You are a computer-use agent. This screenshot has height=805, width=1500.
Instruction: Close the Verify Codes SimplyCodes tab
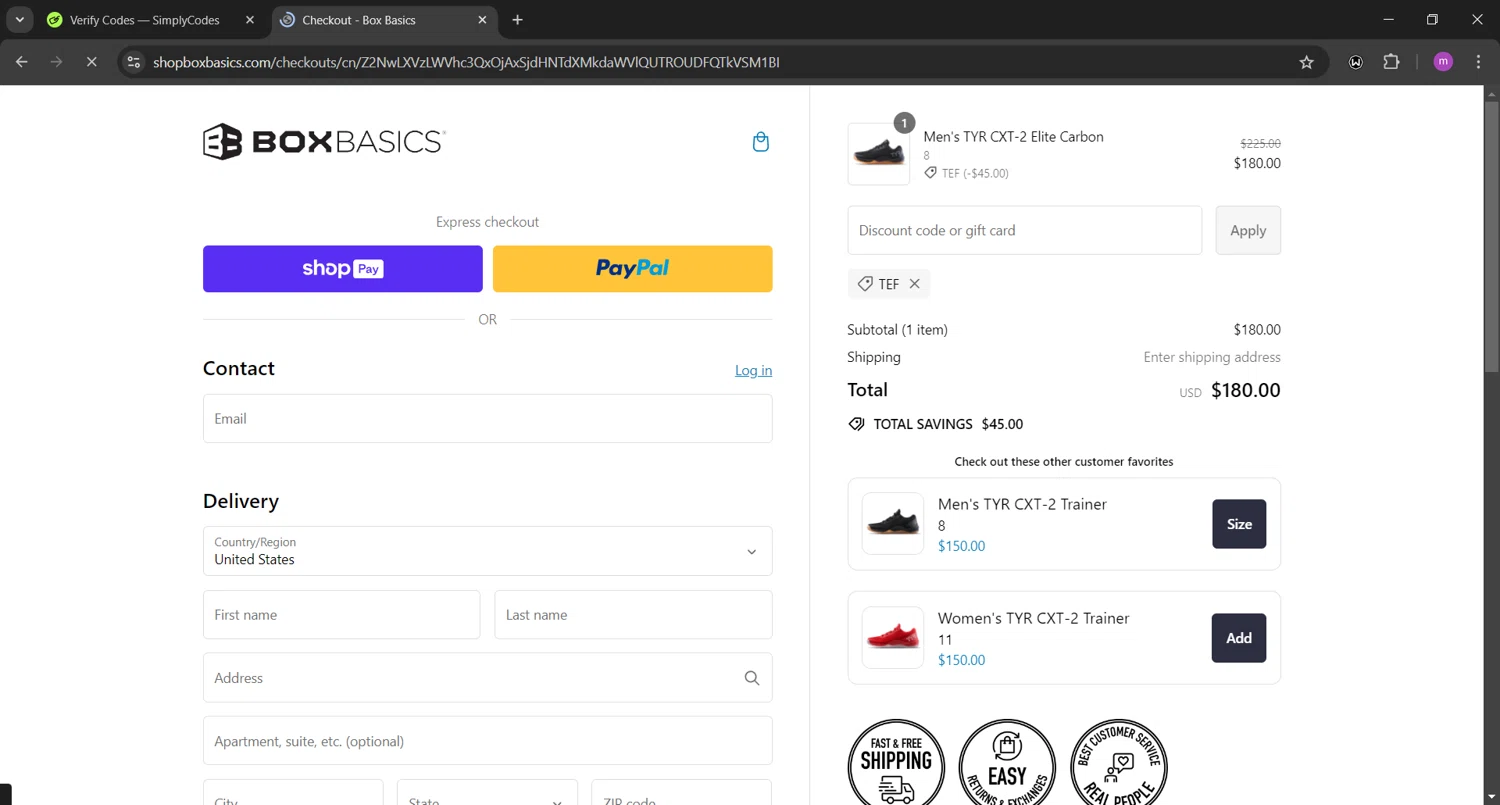tap(250, 20)
